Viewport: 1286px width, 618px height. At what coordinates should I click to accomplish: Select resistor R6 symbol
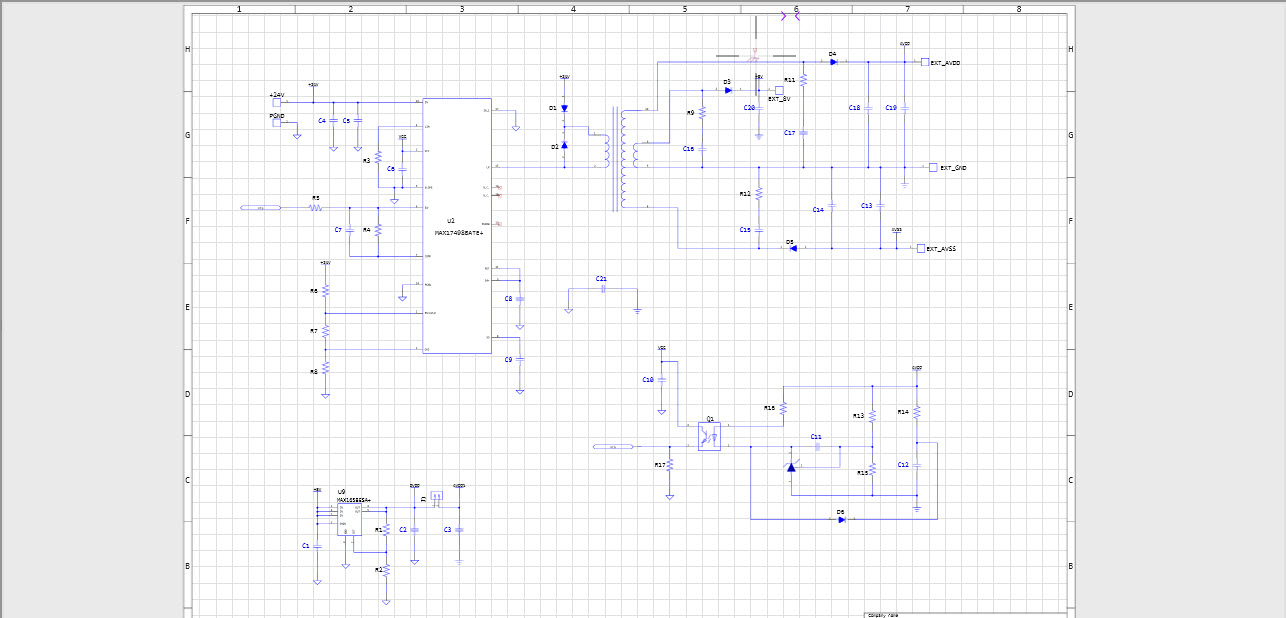325,291
